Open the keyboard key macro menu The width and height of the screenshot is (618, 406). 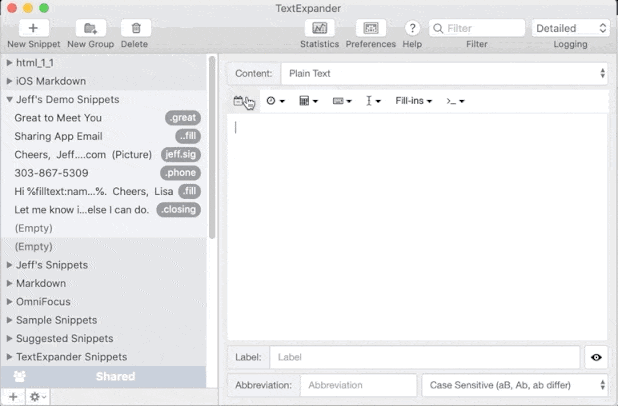click(x=342, y=101)
